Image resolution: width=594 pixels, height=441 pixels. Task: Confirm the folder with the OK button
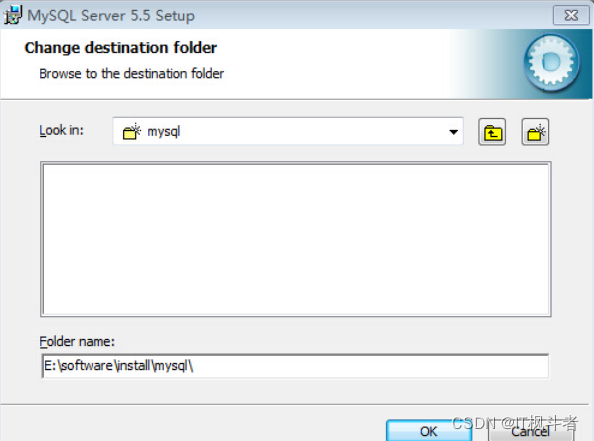point(428,431)
